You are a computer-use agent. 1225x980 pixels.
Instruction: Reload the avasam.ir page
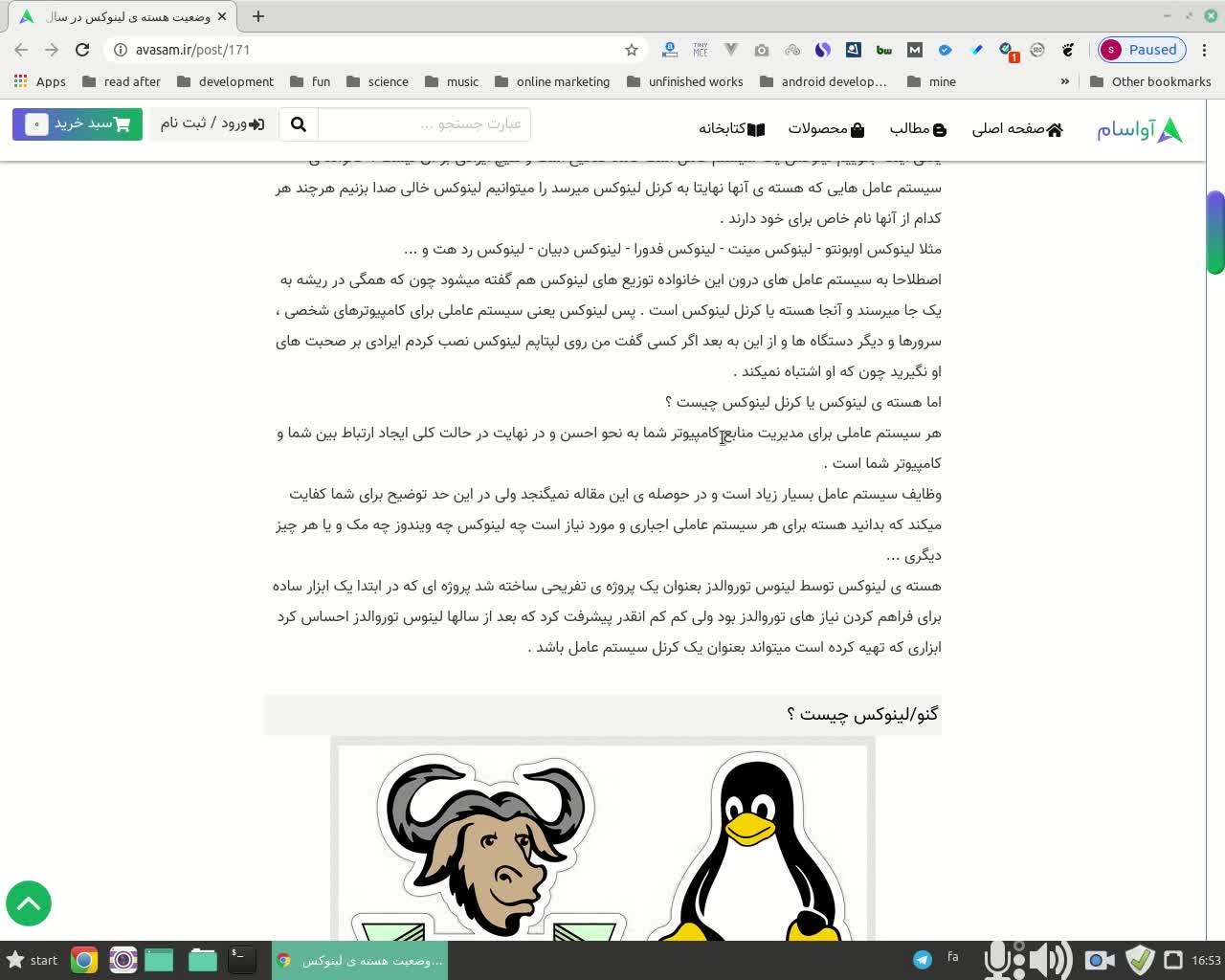(82, 50)
